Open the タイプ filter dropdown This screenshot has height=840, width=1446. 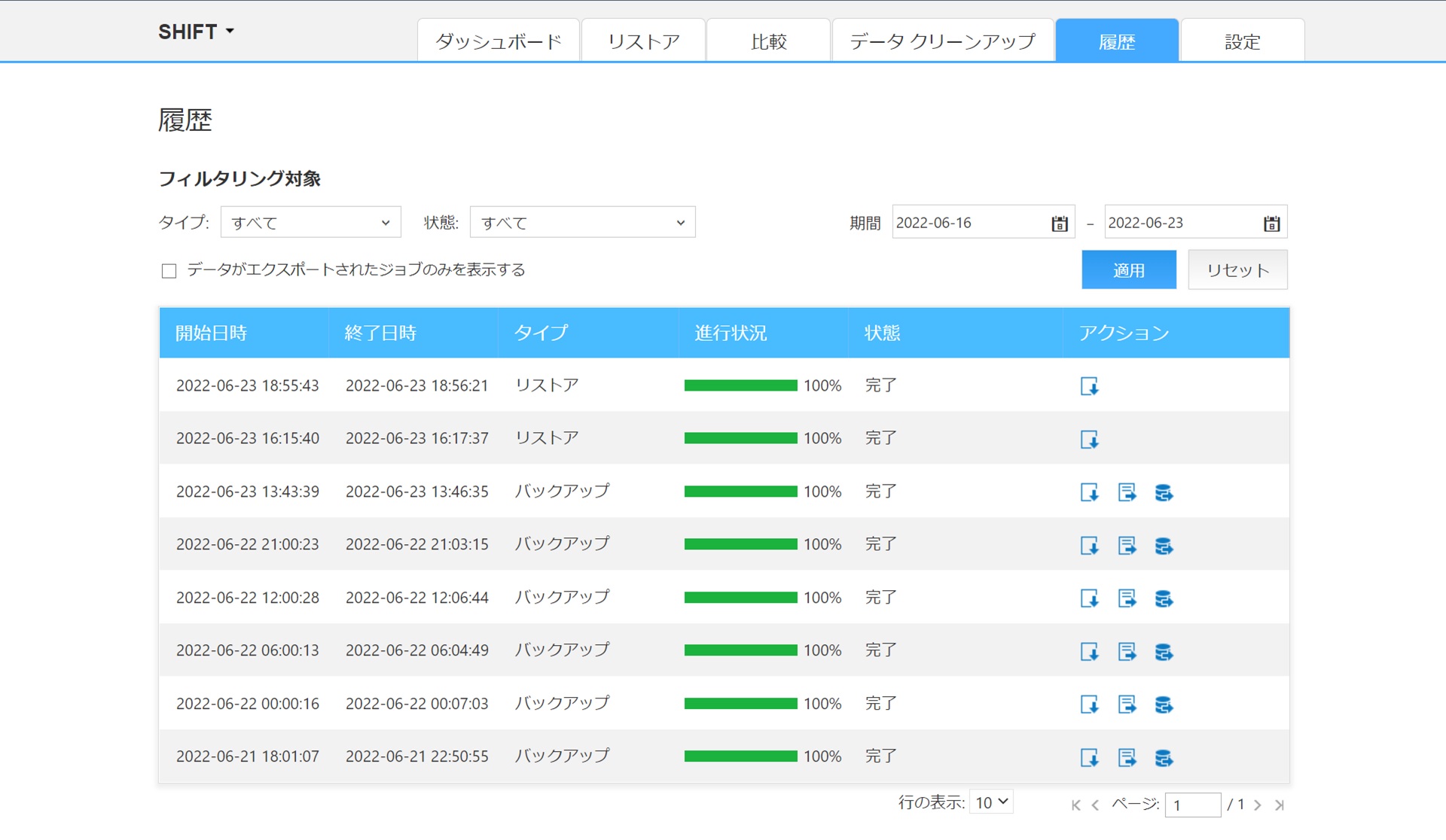[310, 222]
